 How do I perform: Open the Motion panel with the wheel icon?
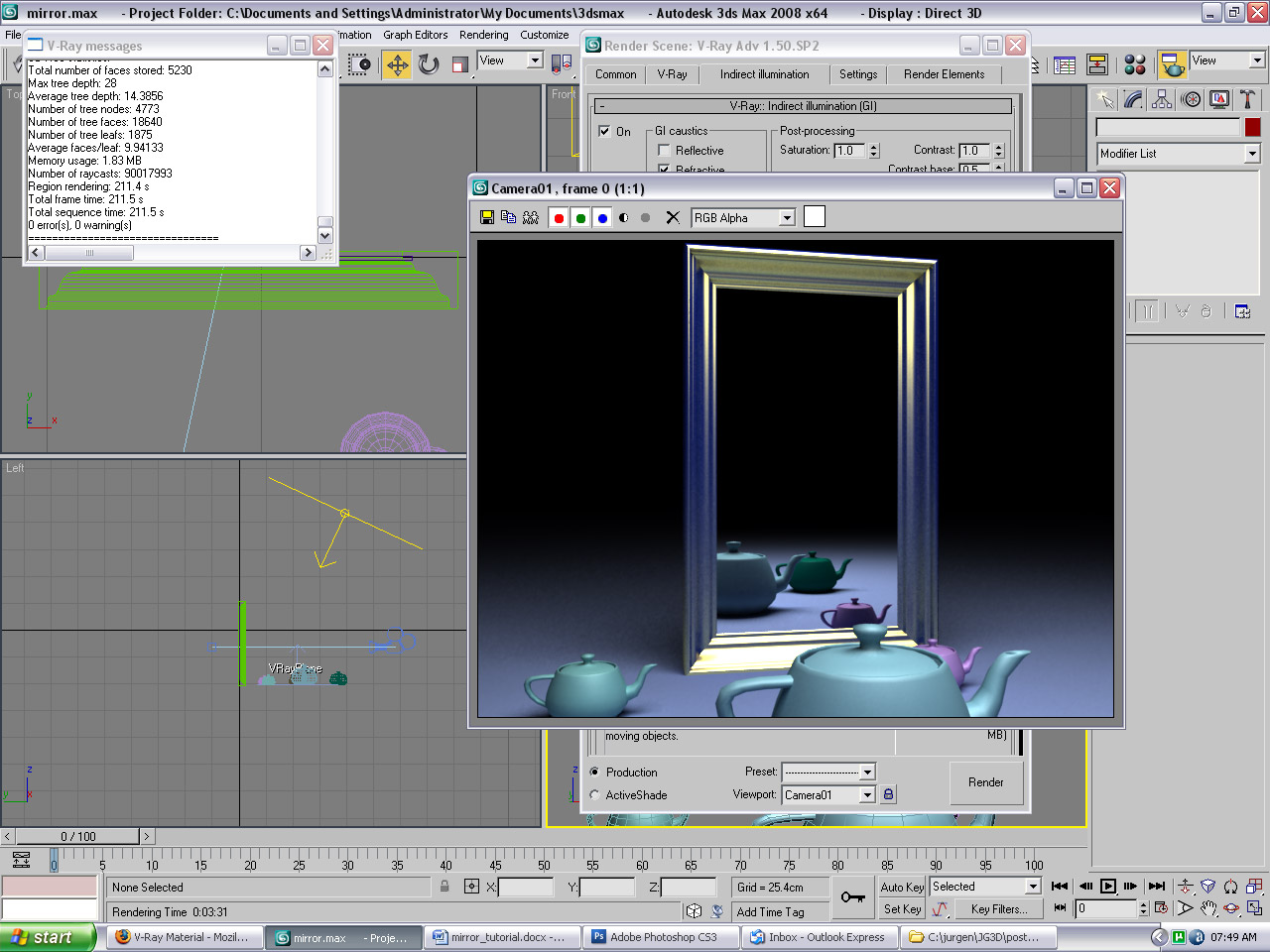coord(1191,99)
